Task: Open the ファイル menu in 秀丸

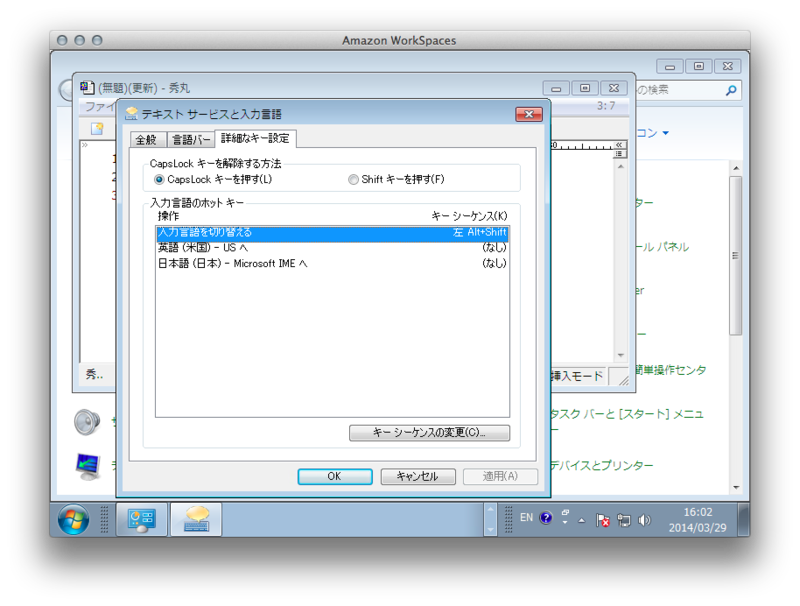Action: click(100, 107)
